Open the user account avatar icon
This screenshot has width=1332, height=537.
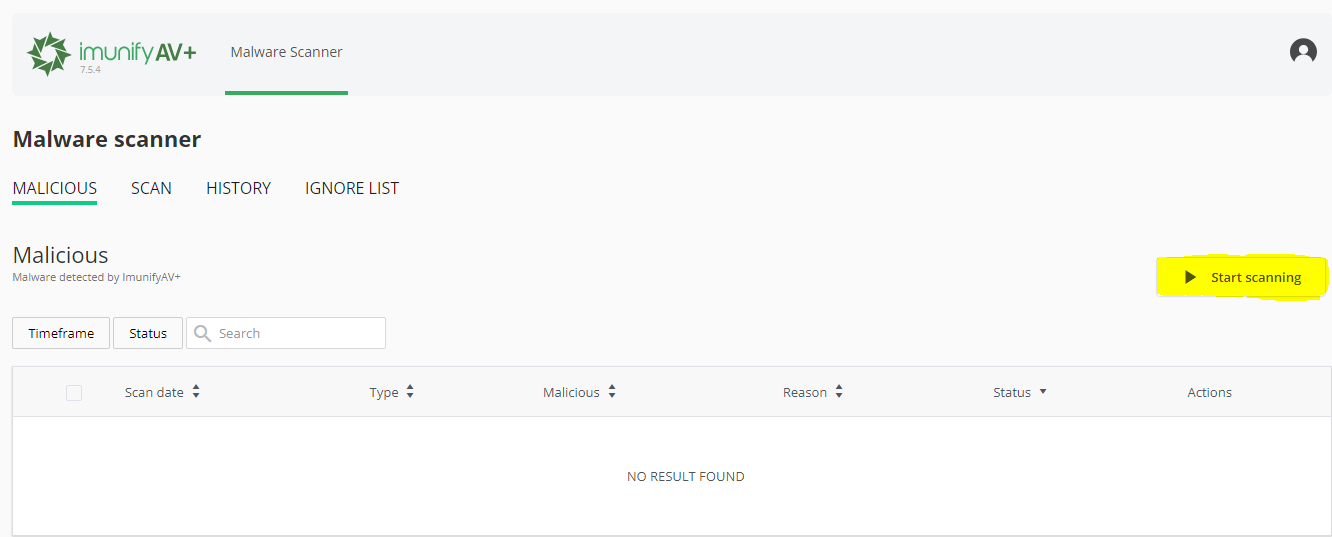(1303, 51)
